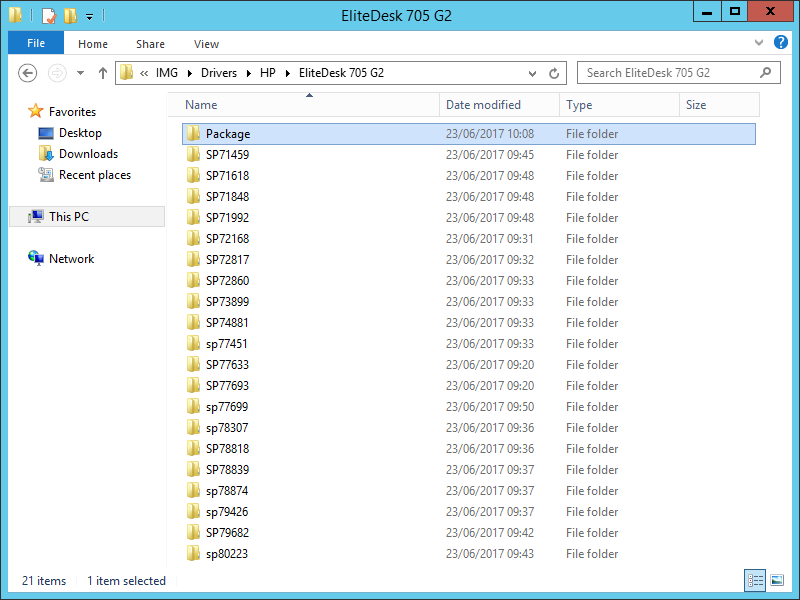Screen dimensions: 800x600
Task: Select the SP77693 folder icon
Action: (193, 386)
